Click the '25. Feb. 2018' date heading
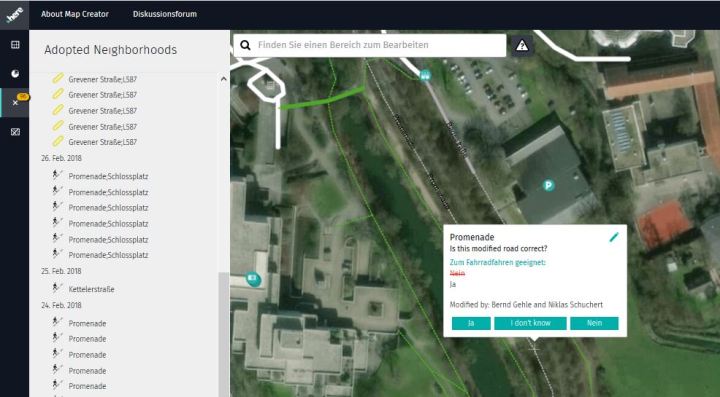 click(61, 271)
